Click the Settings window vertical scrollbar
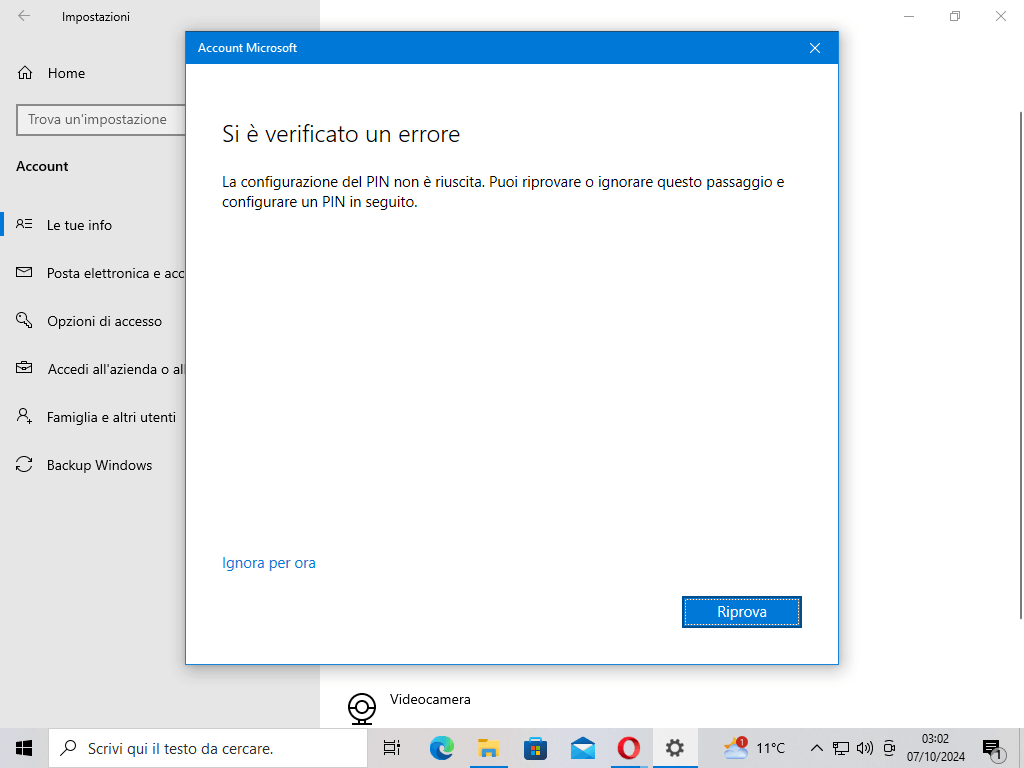 coord(1021,366)
